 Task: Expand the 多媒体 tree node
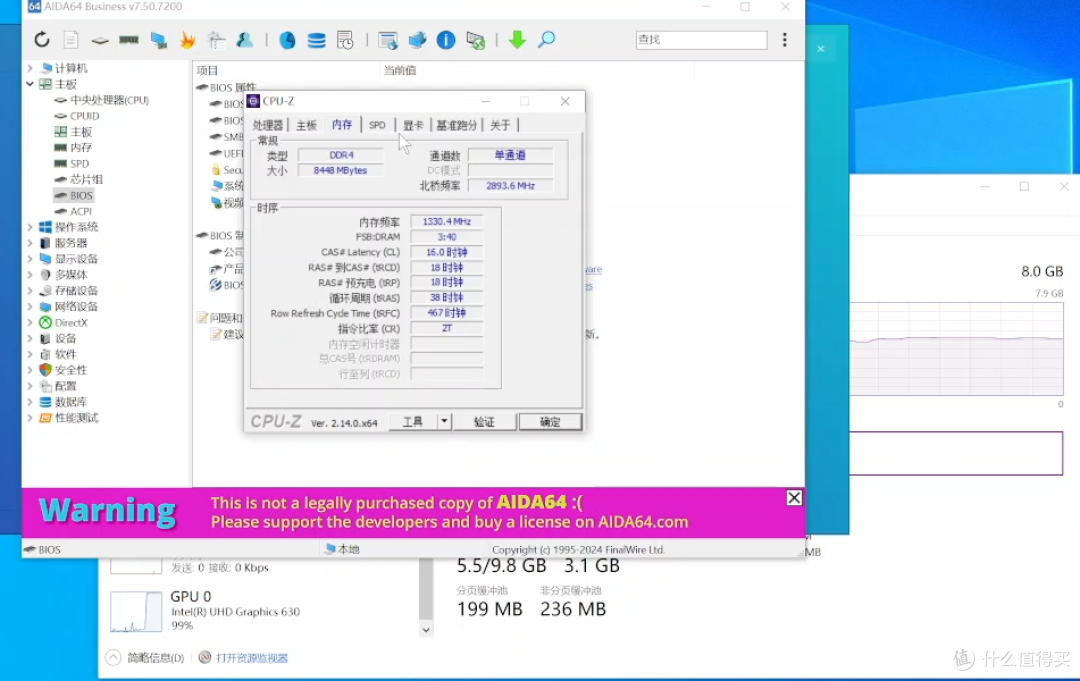(30, 275)
